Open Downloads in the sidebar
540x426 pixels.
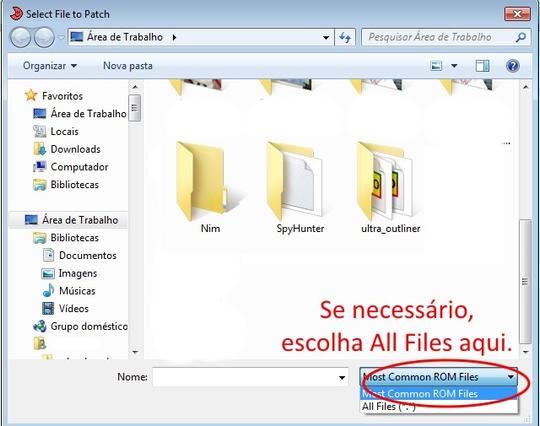[75, 149]
